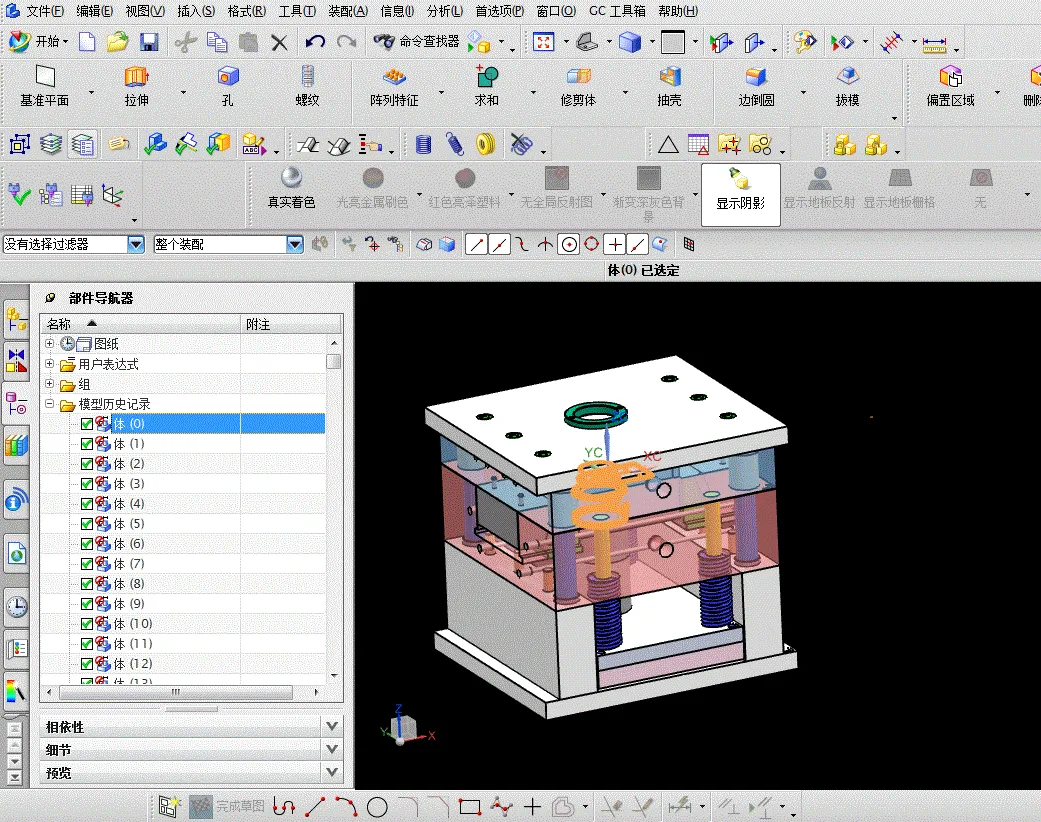Open the 插入(S) menu

196,11
